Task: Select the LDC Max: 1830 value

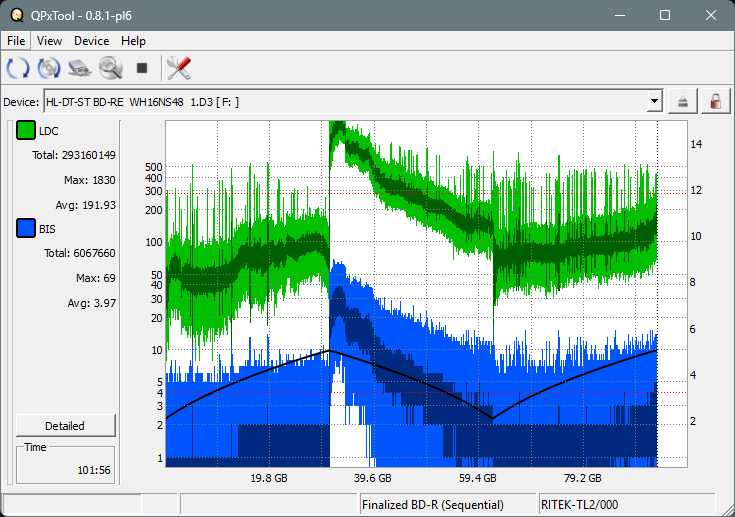Action: coord(90,180)
